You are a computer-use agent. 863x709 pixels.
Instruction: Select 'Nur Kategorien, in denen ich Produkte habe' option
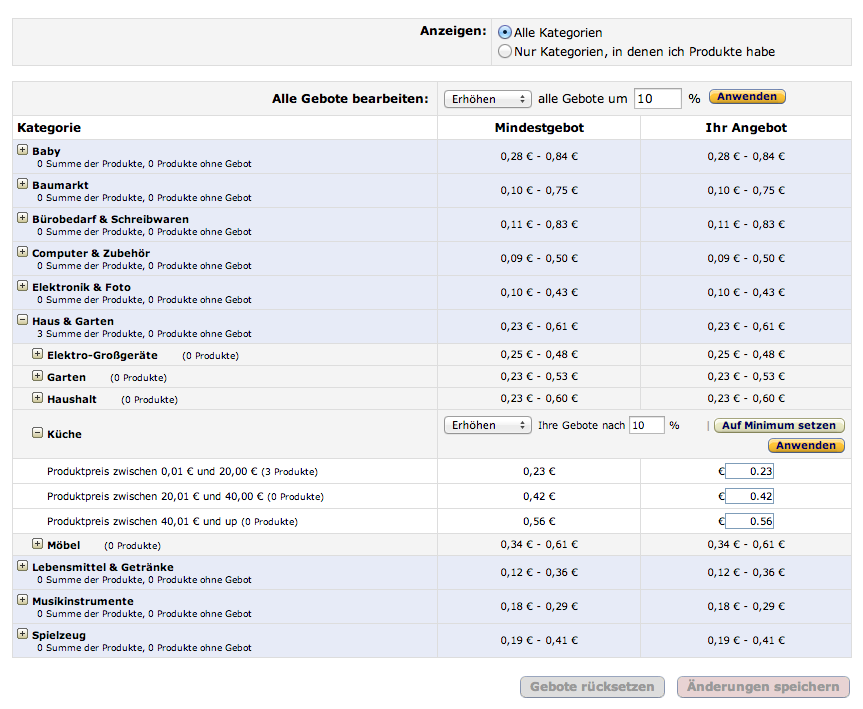(x=505, y=52)
